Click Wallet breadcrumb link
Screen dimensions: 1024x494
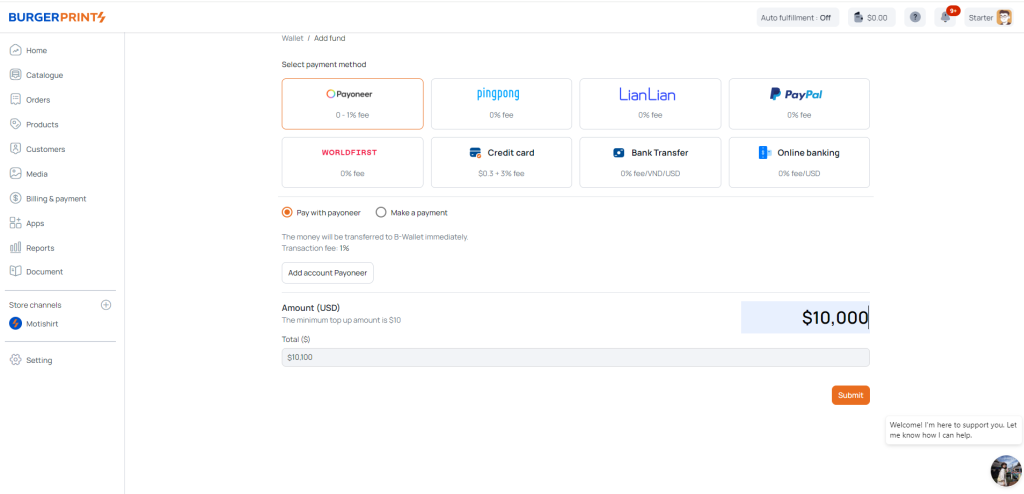[x=292, y=38]
